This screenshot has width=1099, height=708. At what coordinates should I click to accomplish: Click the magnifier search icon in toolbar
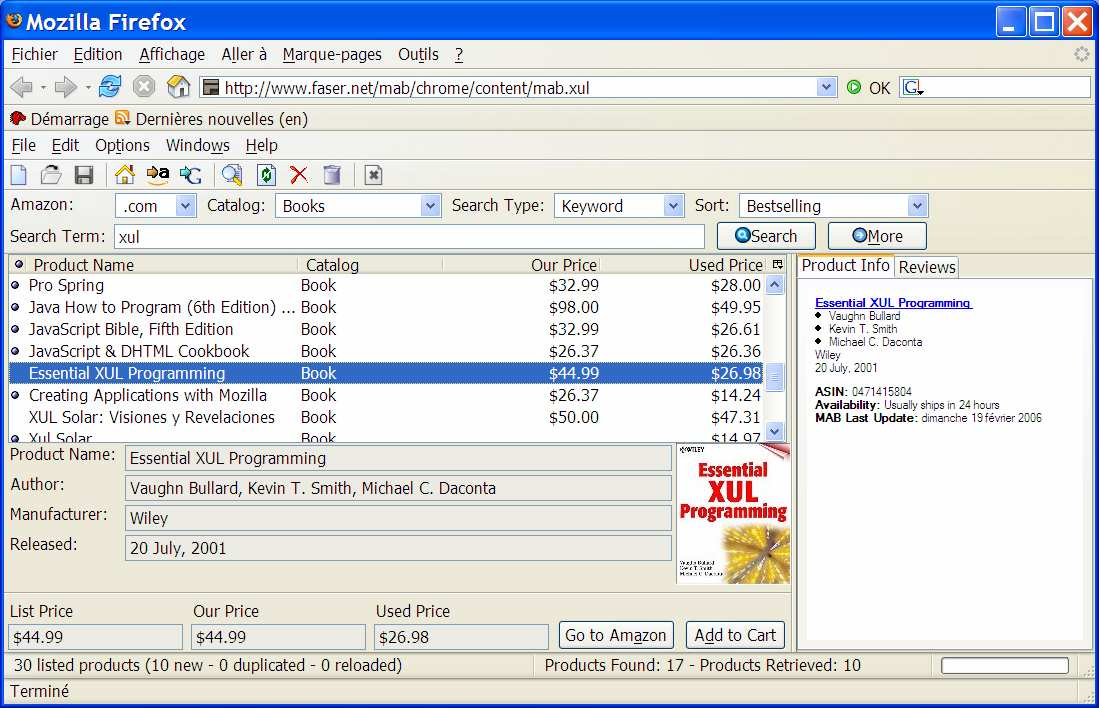tap(232, 175)
